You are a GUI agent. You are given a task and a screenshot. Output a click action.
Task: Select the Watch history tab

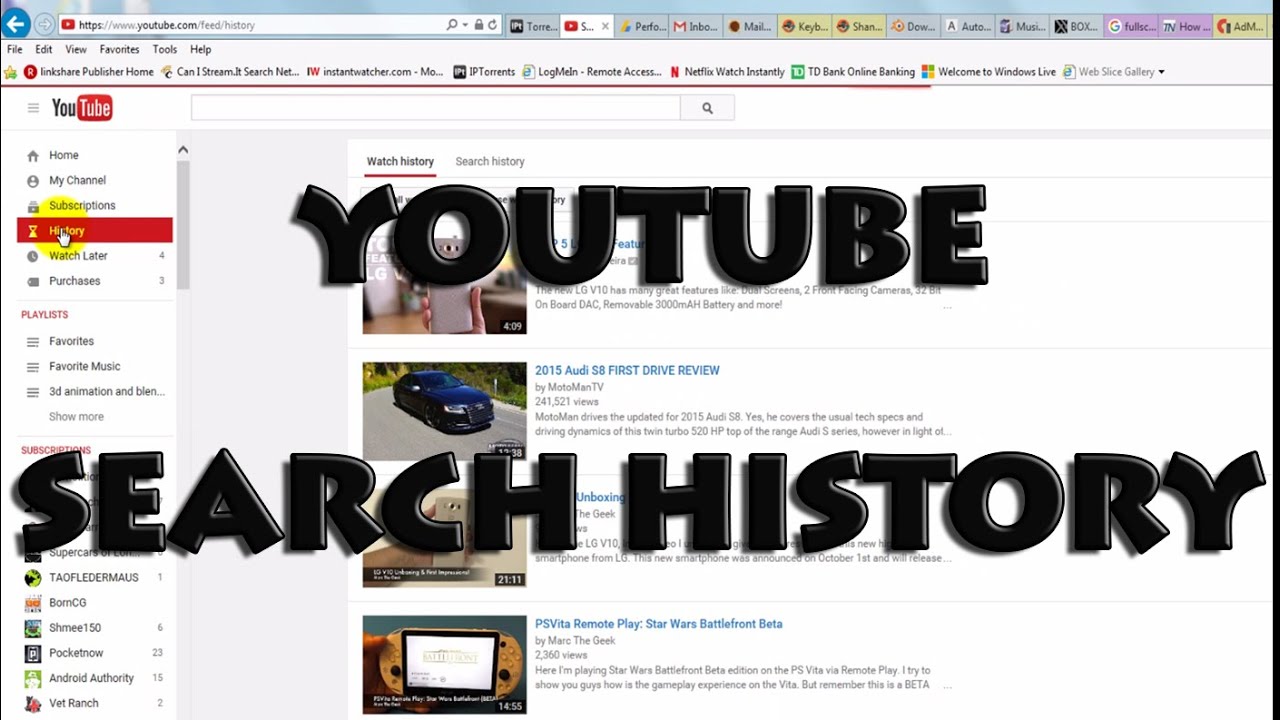(400, 161)
